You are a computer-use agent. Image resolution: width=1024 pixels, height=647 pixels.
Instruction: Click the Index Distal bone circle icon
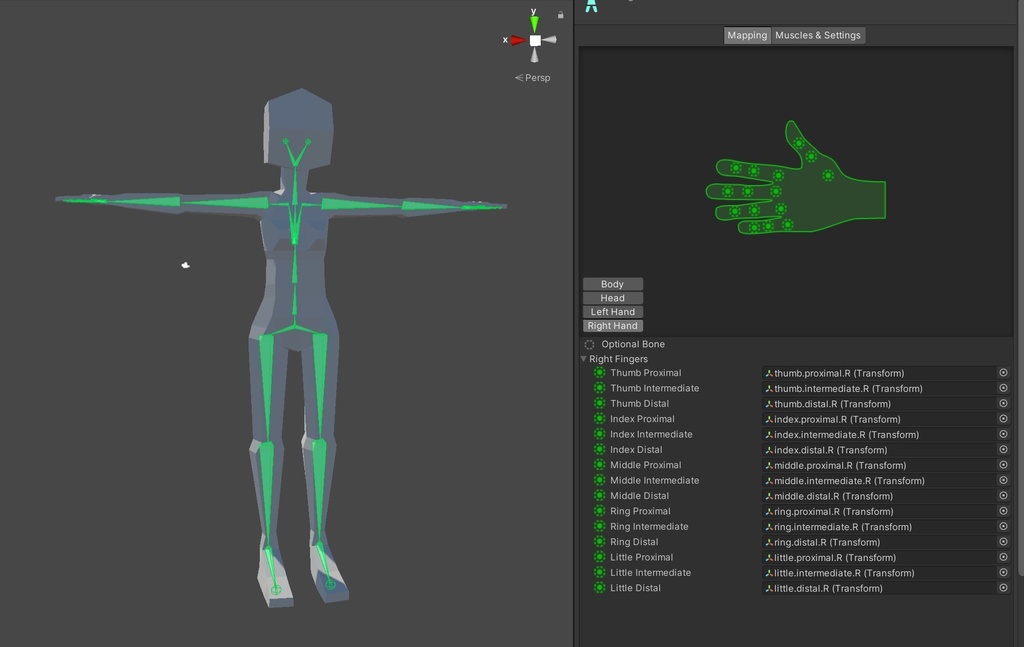point(598,449)
